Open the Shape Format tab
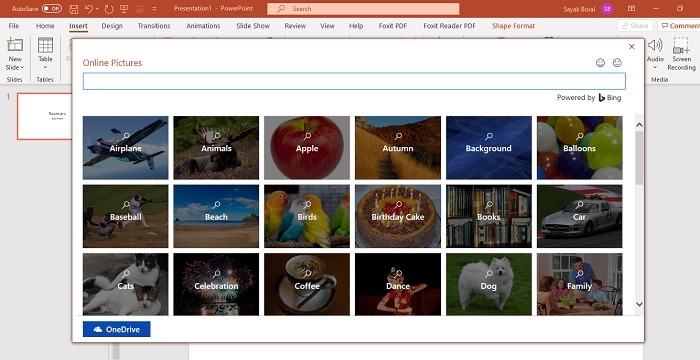The width and height of the screenshot is (700, 360). 513,26
